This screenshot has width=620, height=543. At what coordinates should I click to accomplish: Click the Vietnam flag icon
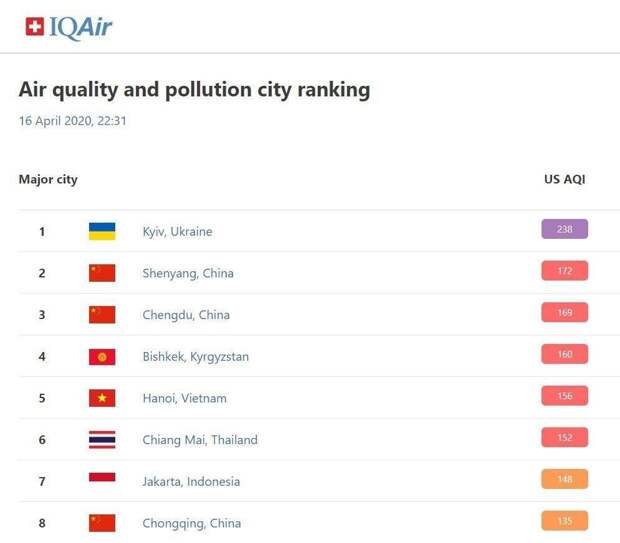[102, 398]
